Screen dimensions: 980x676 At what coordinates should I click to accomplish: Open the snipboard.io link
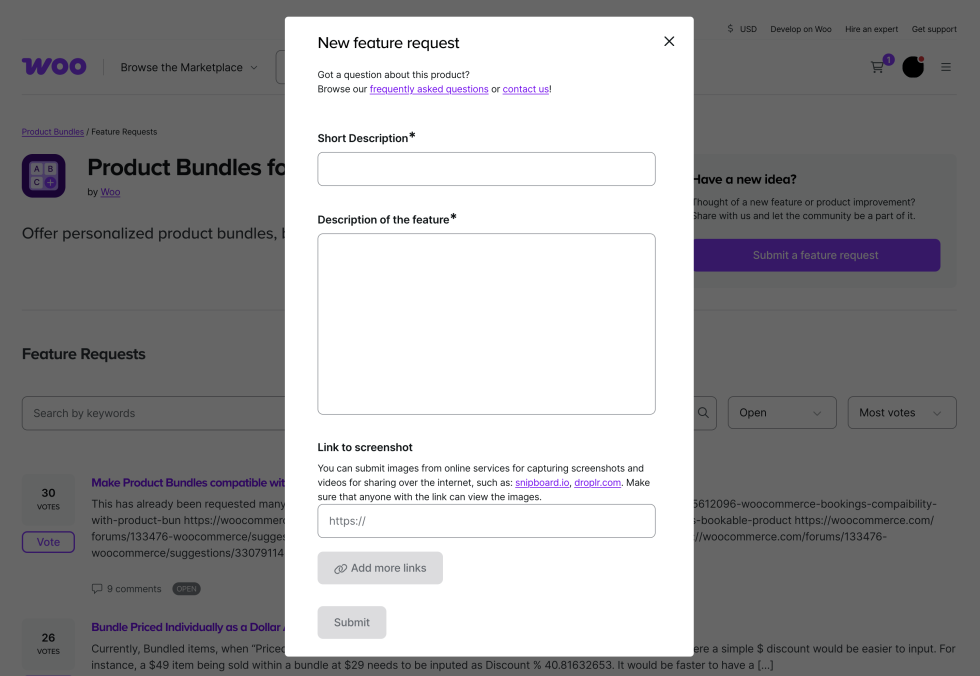pos(542,482)
